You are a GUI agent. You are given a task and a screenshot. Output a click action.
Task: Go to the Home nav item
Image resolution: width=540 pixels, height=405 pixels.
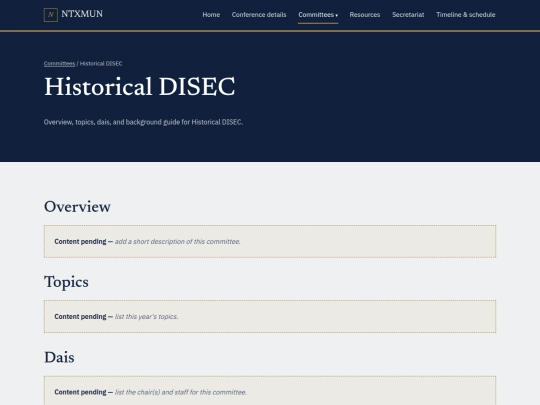pyautogui.click(x=211, y=15)
